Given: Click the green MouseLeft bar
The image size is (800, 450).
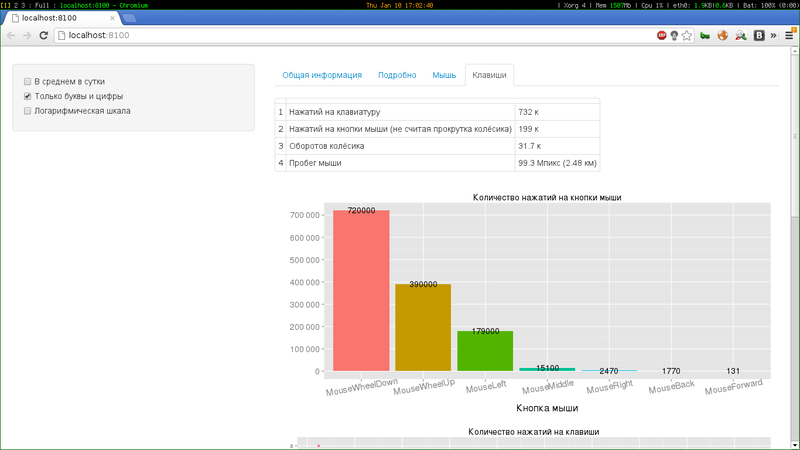Looking at the screenshot, I should pos(485,351).
